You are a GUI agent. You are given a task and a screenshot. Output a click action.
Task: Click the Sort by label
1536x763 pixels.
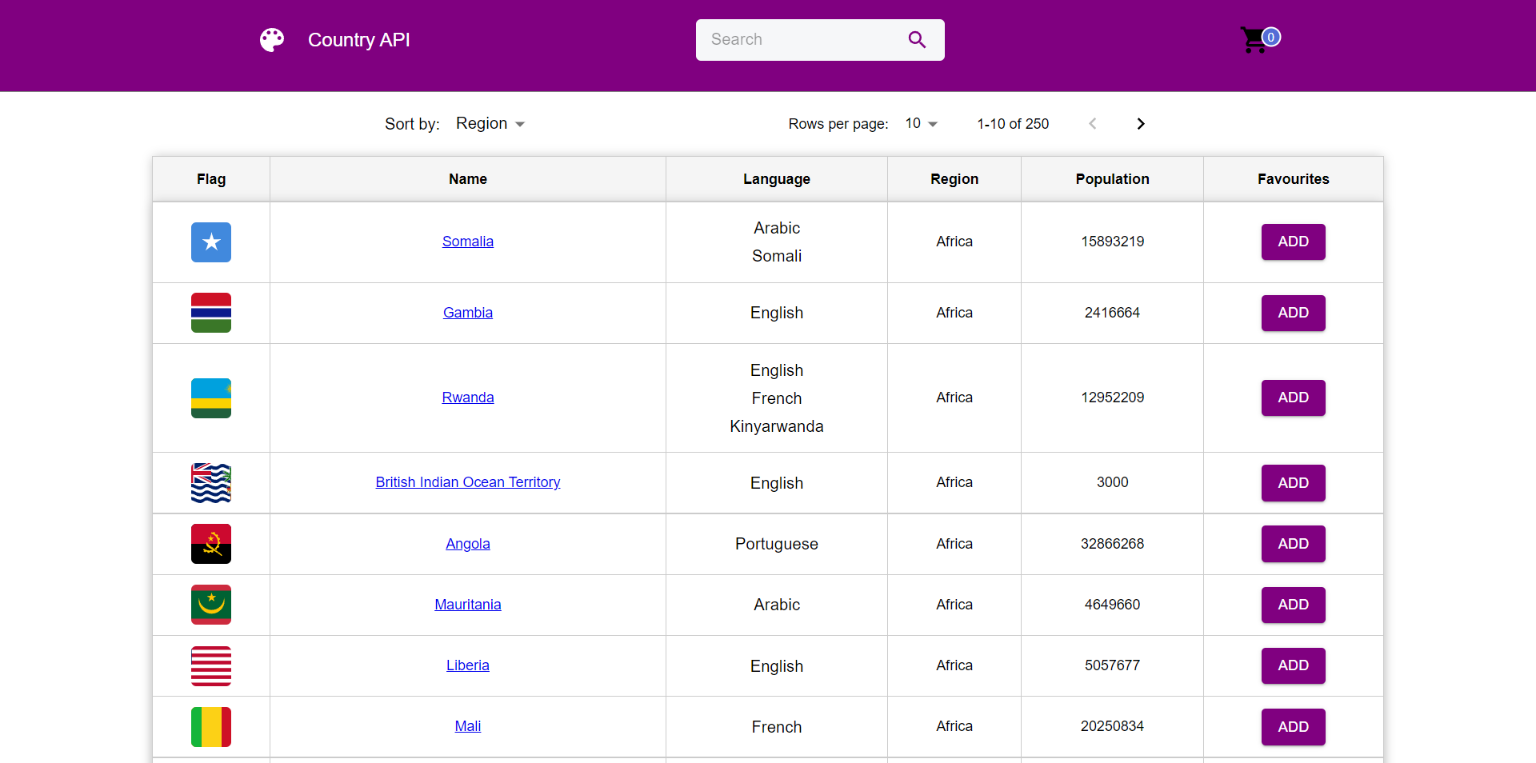(412, 124)
